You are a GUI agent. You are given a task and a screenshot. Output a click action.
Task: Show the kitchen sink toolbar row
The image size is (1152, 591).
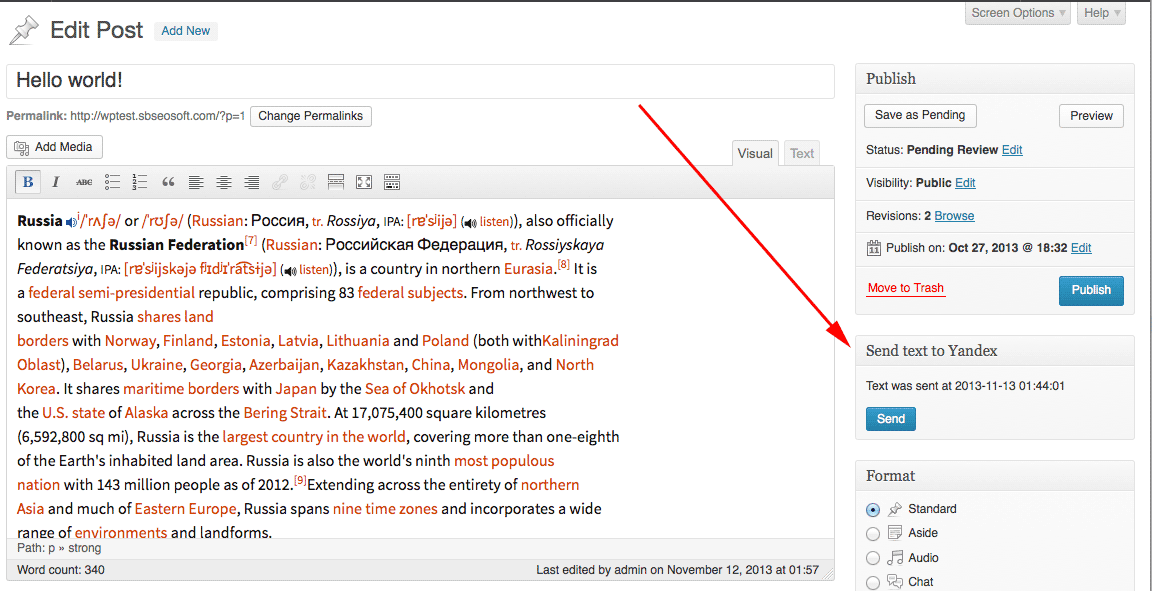[x=392, y=182]
